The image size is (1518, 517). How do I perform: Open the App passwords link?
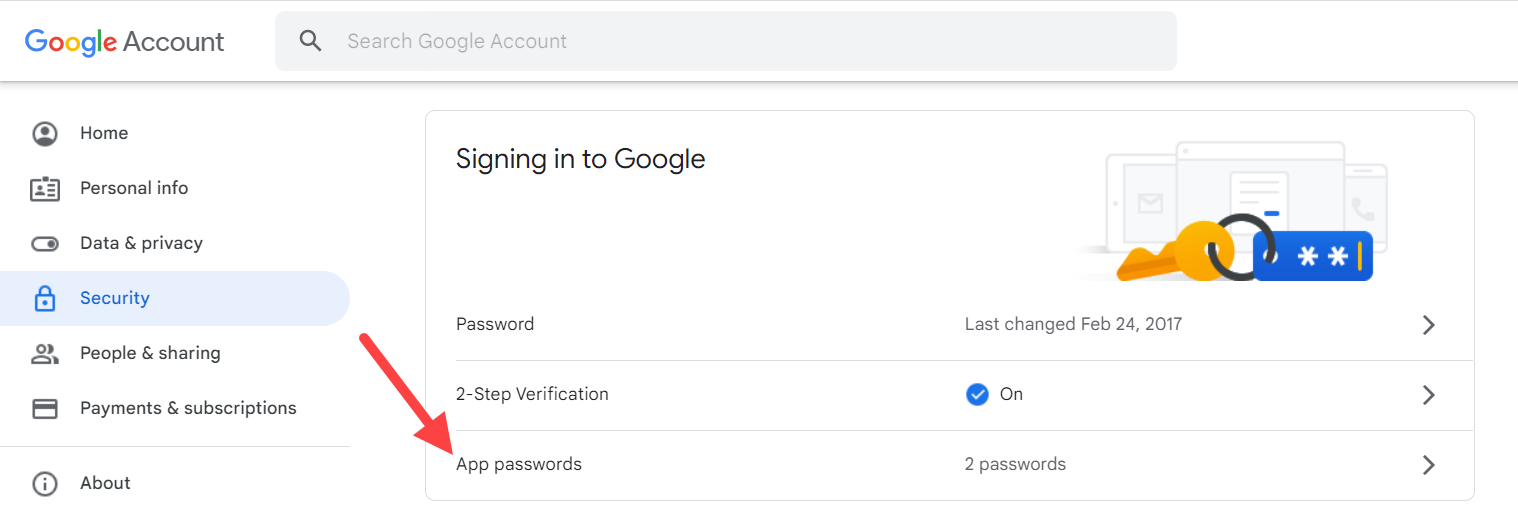pyautogui.click(x=518, y=464)
